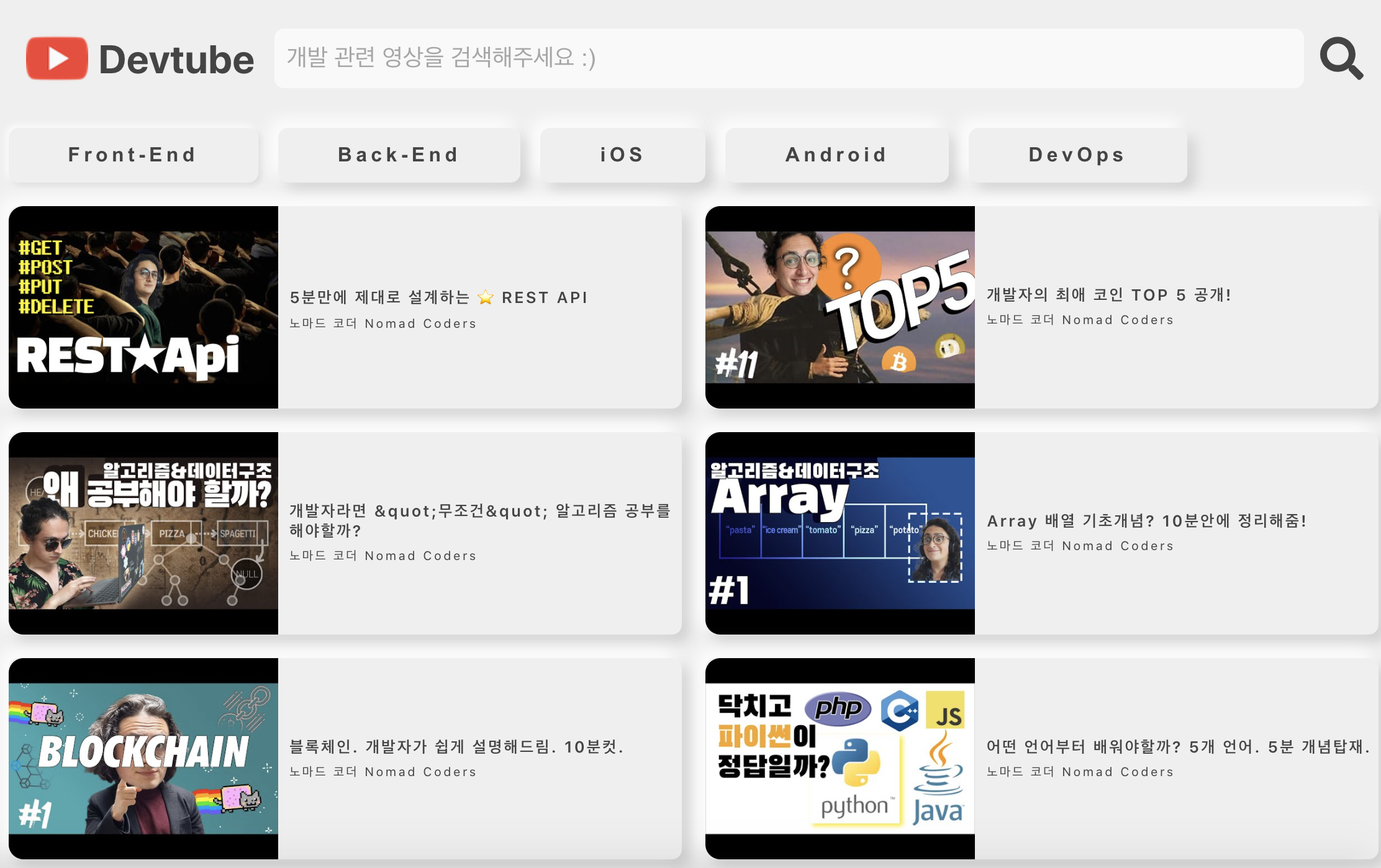Open the programming languages video thumbnail
The image size is (1381, 868).
click(x=840, y=759)
